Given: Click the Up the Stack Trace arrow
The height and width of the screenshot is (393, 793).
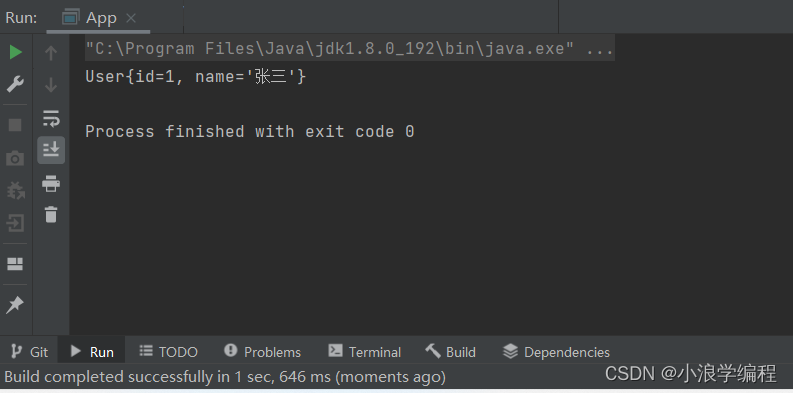Looking at the screenshot, I should tap(51, 53).
